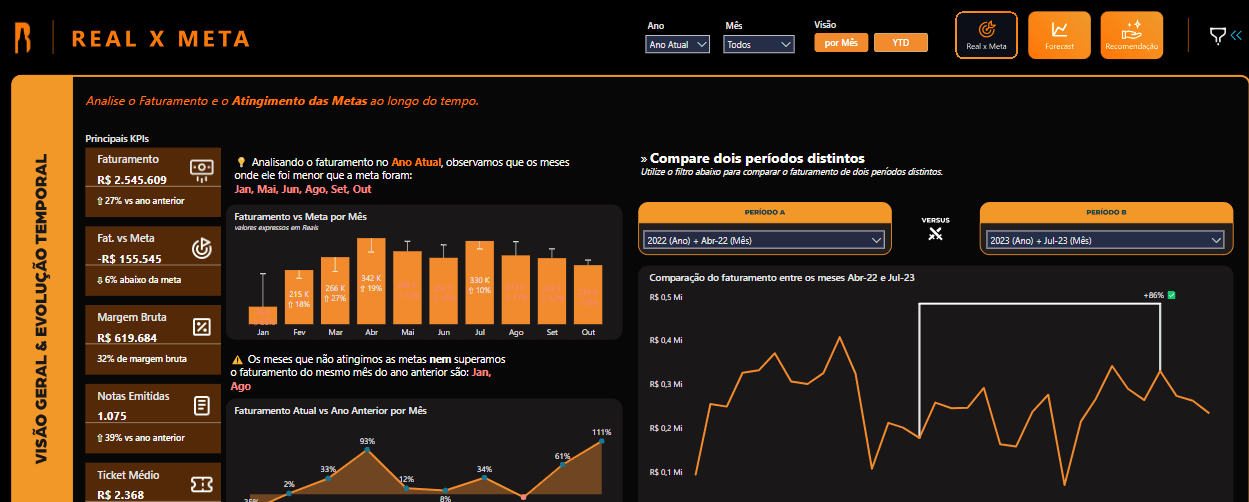
Task: Click the double chevron collapse arrows
Action: click(1236, 35)
